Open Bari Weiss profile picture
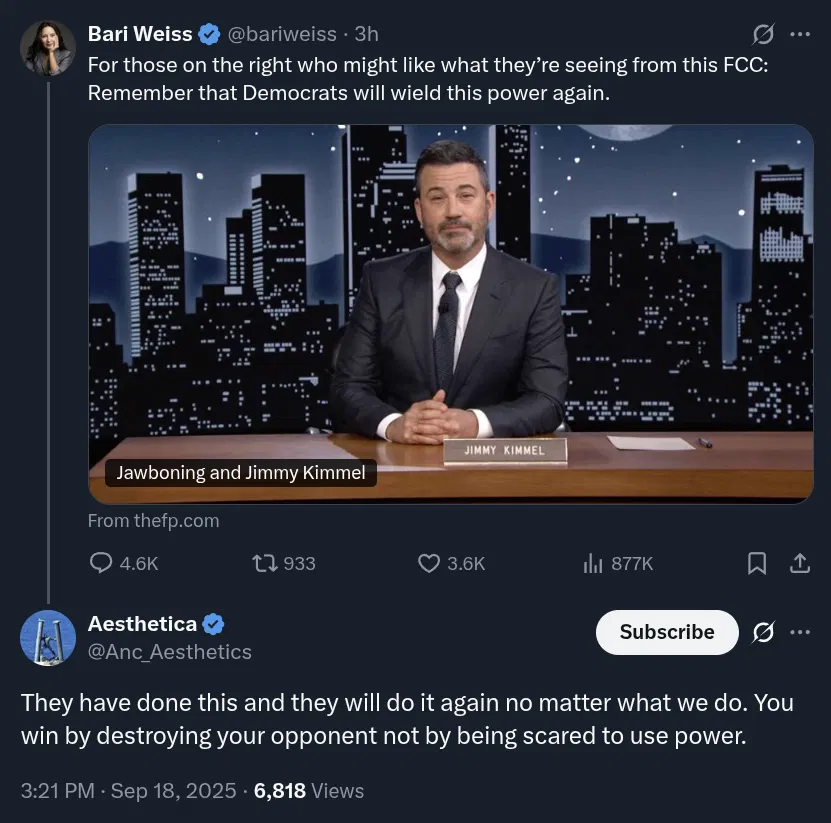831x823 pixels. (48, 48)
